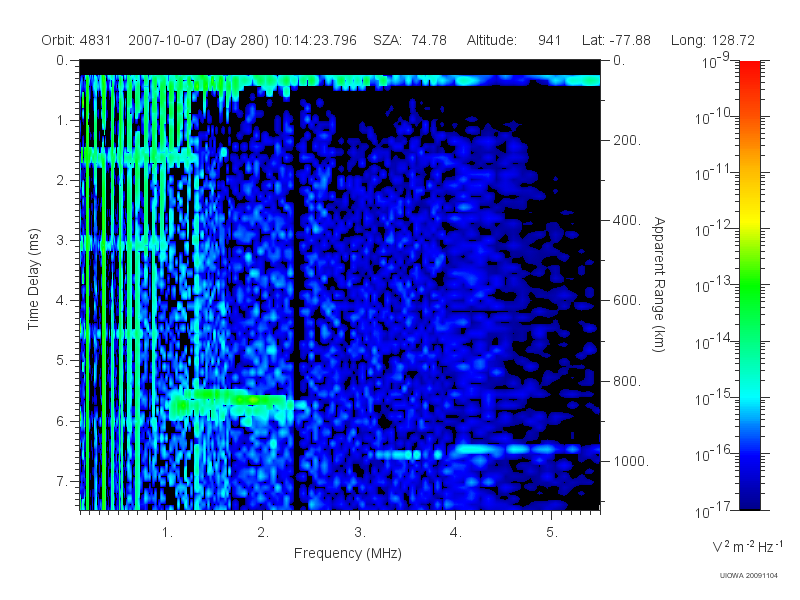The image size is (800, 600).
Task: Click the '600.' apparent range tick label
Action: coord(627,301)
